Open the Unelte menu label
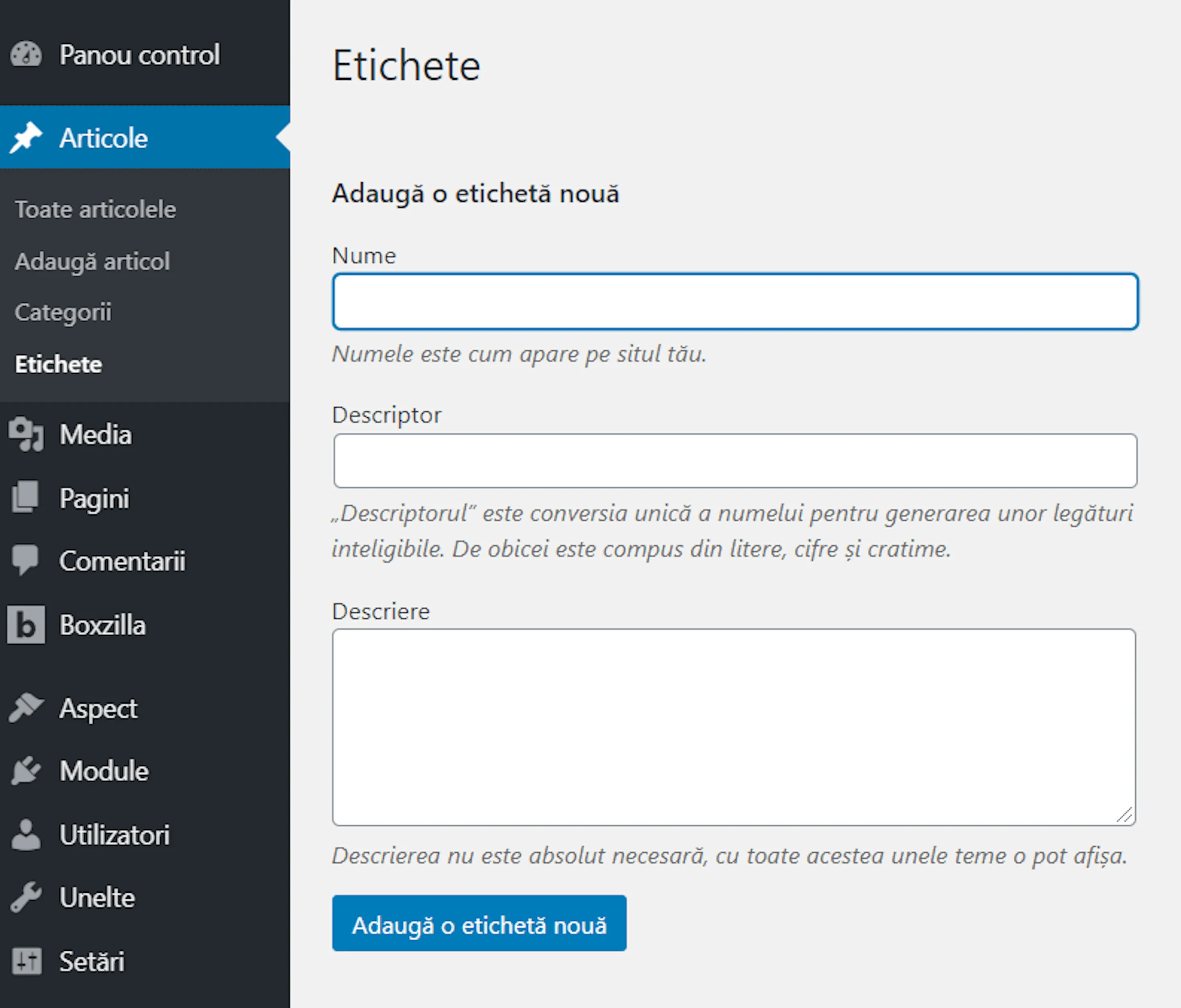This screenshot has height=1008, width=1181. 98,898
